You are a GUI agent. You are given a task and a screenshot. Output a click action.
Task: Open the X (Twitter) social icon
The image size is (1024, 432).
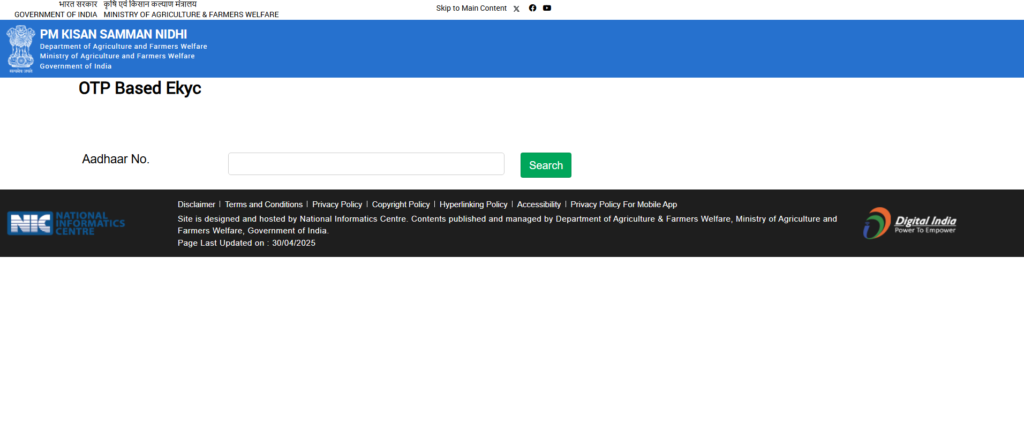pos(517,8)
